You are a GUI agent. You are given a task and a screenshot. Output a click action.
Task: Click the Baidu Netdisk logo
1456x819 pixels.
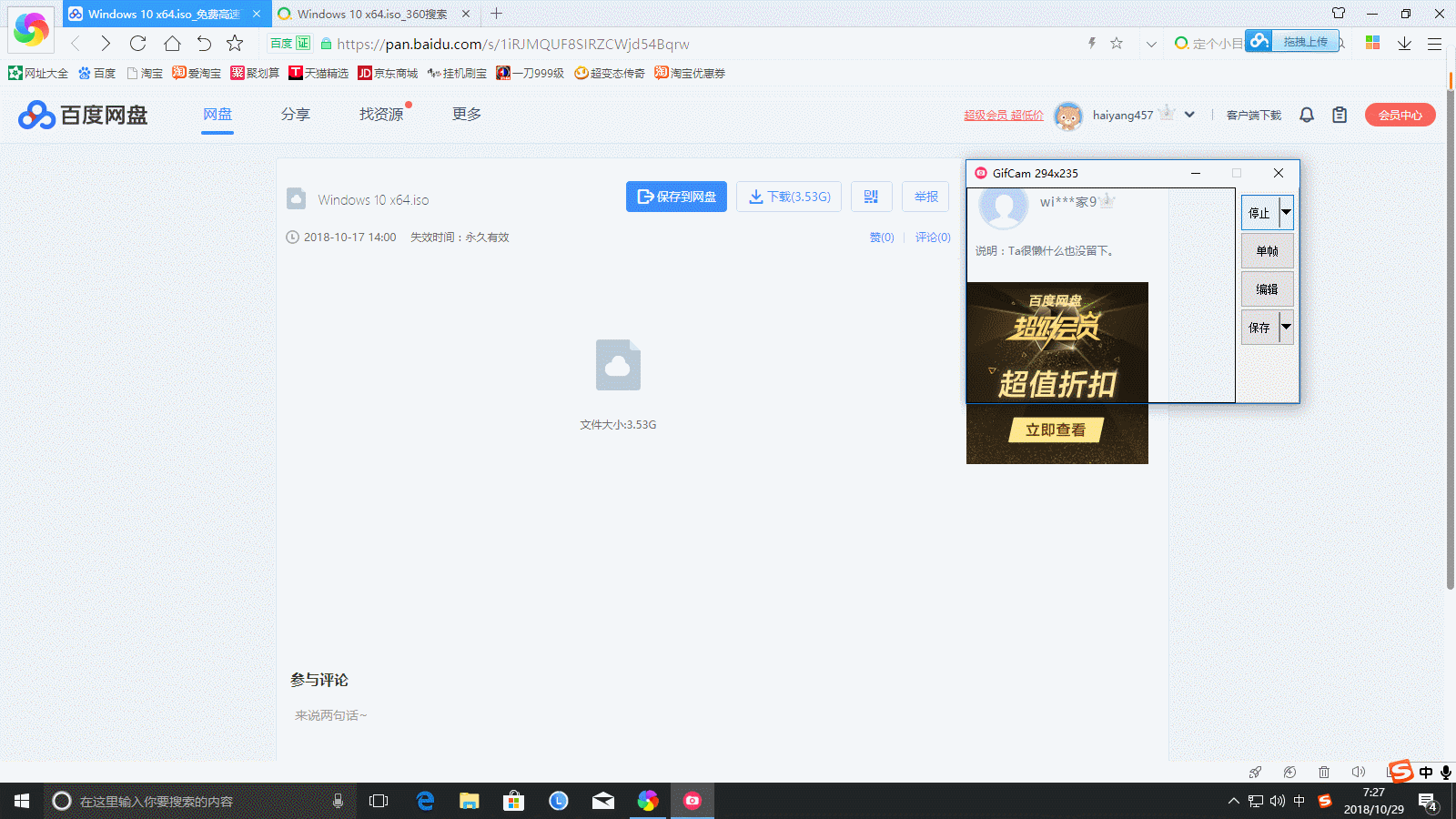pyautogui.click(x=82, y=115)
